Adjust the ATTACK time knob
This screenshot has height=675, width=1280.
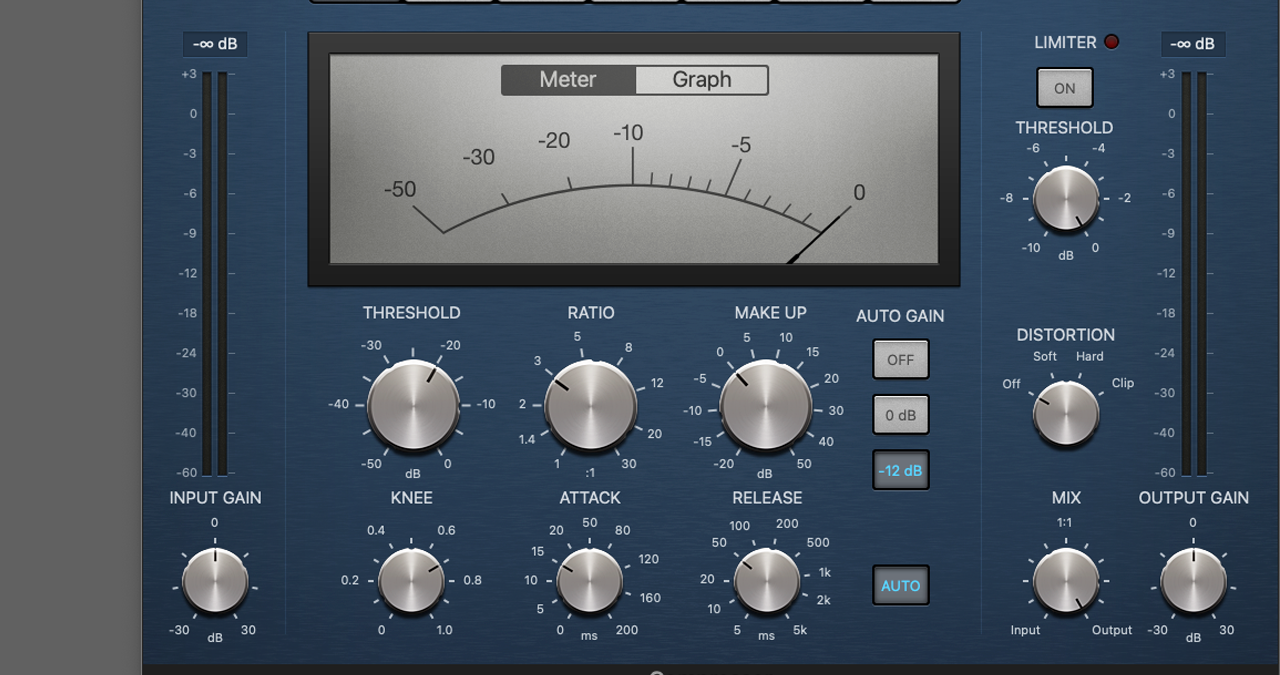tap(588, 580)
